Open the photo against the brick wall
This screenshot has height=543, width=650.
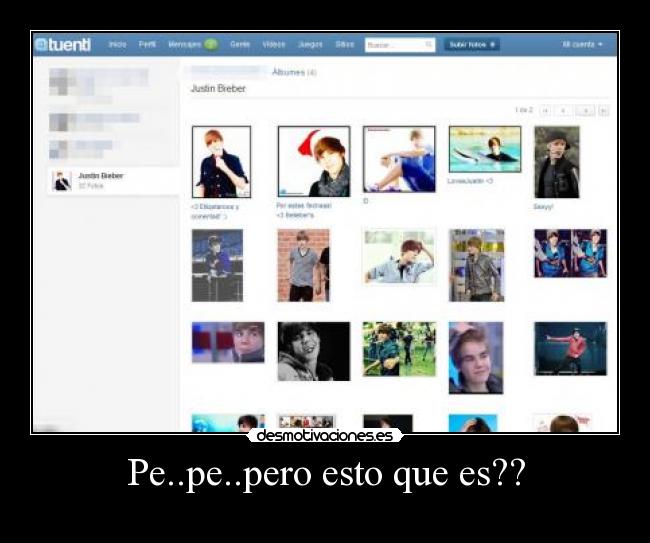pos(303,265)
